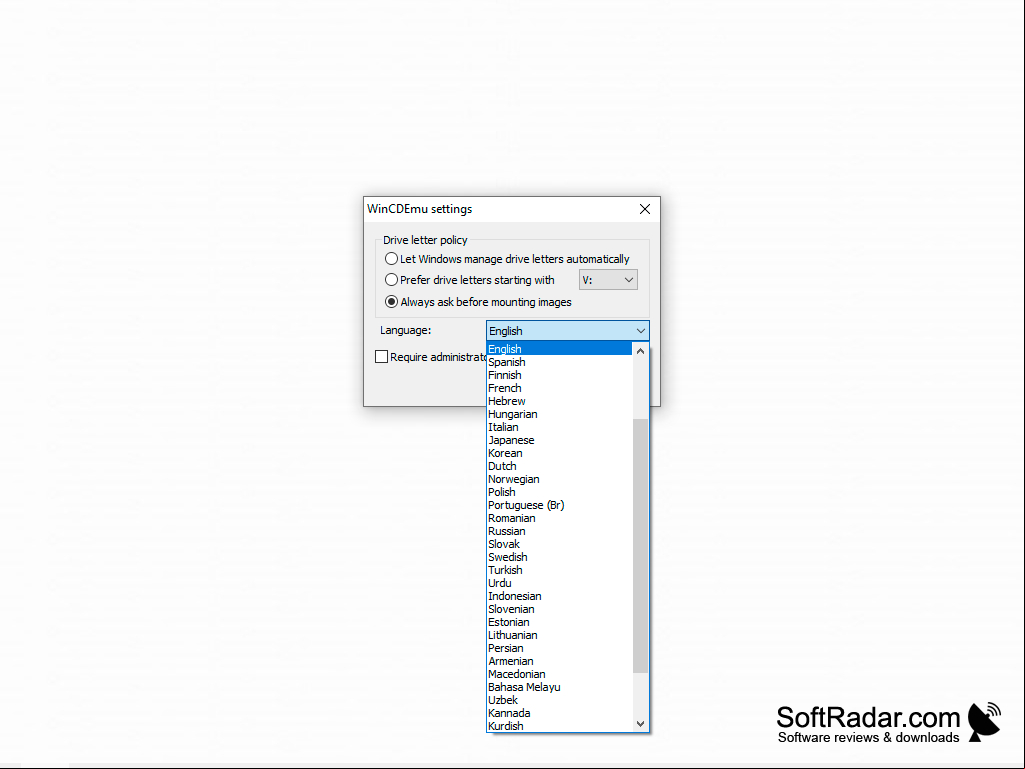Select Russian language entry
The height and width of the screenshot is (769, 1025).
pyautogui.click(x=560, y=531)
